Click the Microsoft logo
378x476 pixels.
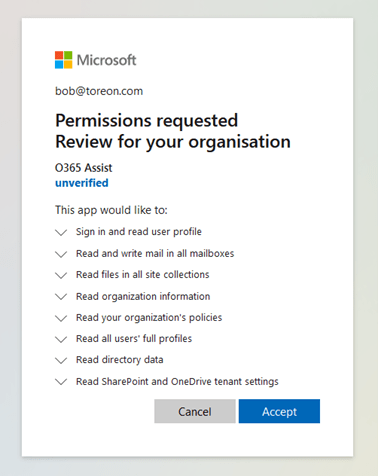(x=96, y=60)
